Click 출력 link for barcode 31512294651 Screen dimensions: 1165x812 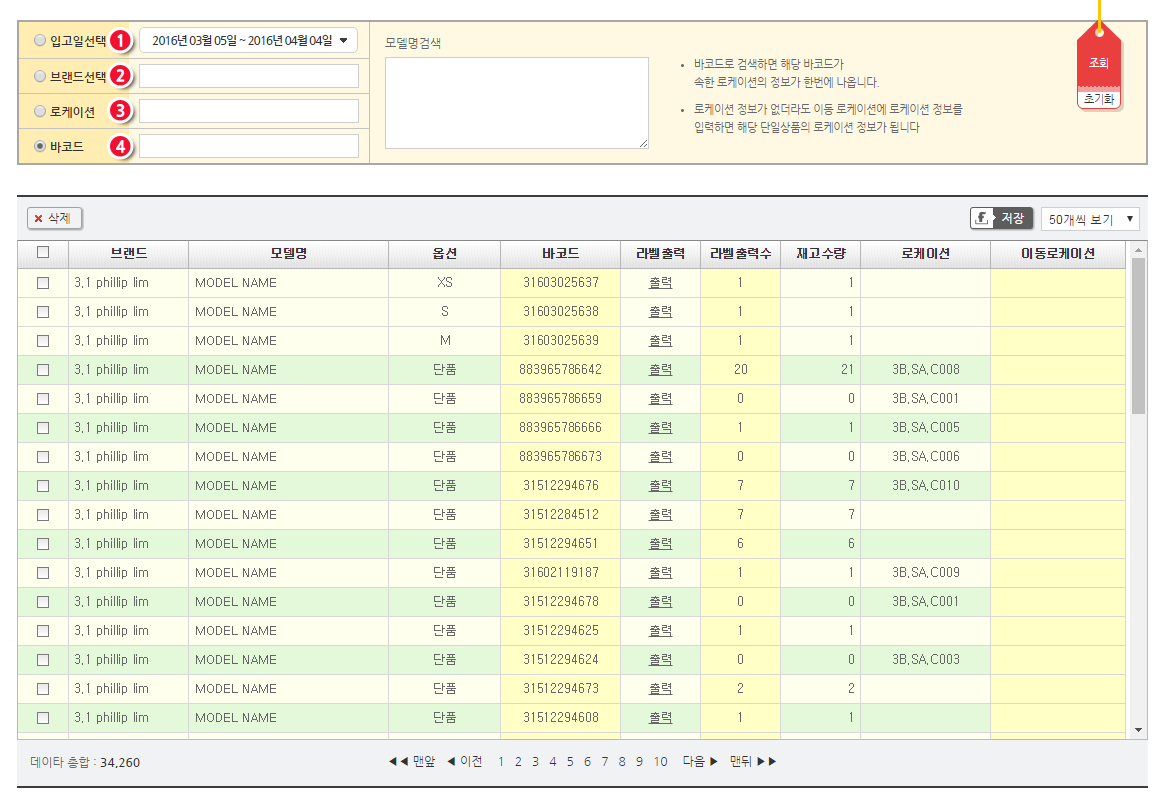661,543
